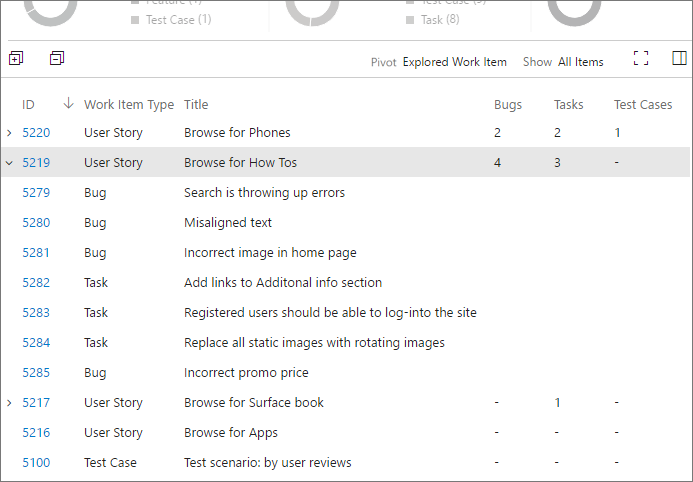Click the expand all rows icon
Image resolution: width=693 pixels, height=482 pixels.
[x=15, y=59]
